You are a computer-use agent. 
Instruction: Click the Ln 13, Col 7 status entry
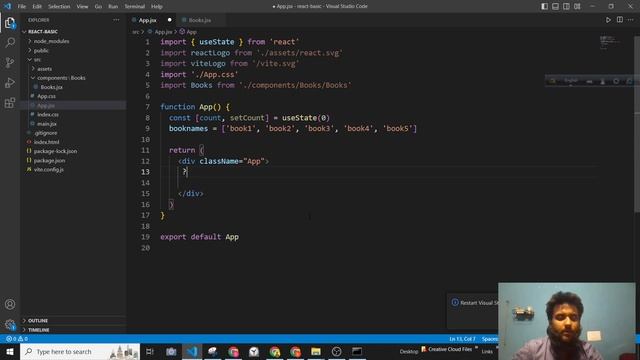(x=462, y=339)
